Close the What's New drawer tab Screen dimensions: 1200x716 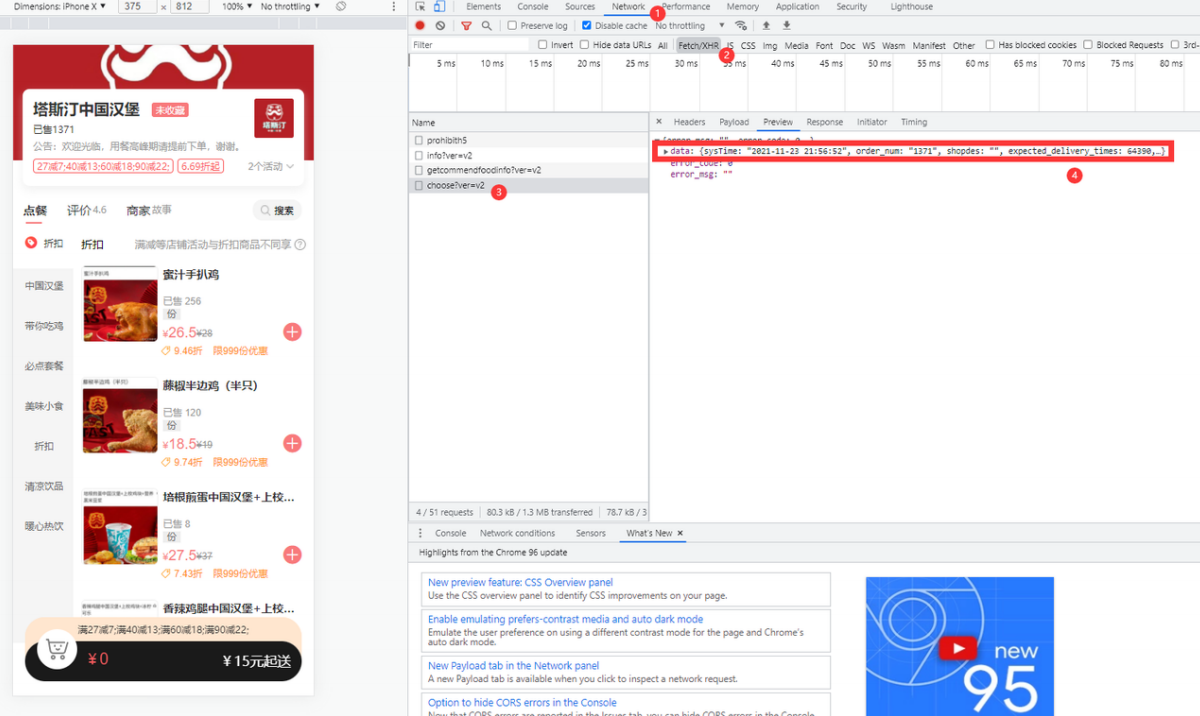point(680,534)
